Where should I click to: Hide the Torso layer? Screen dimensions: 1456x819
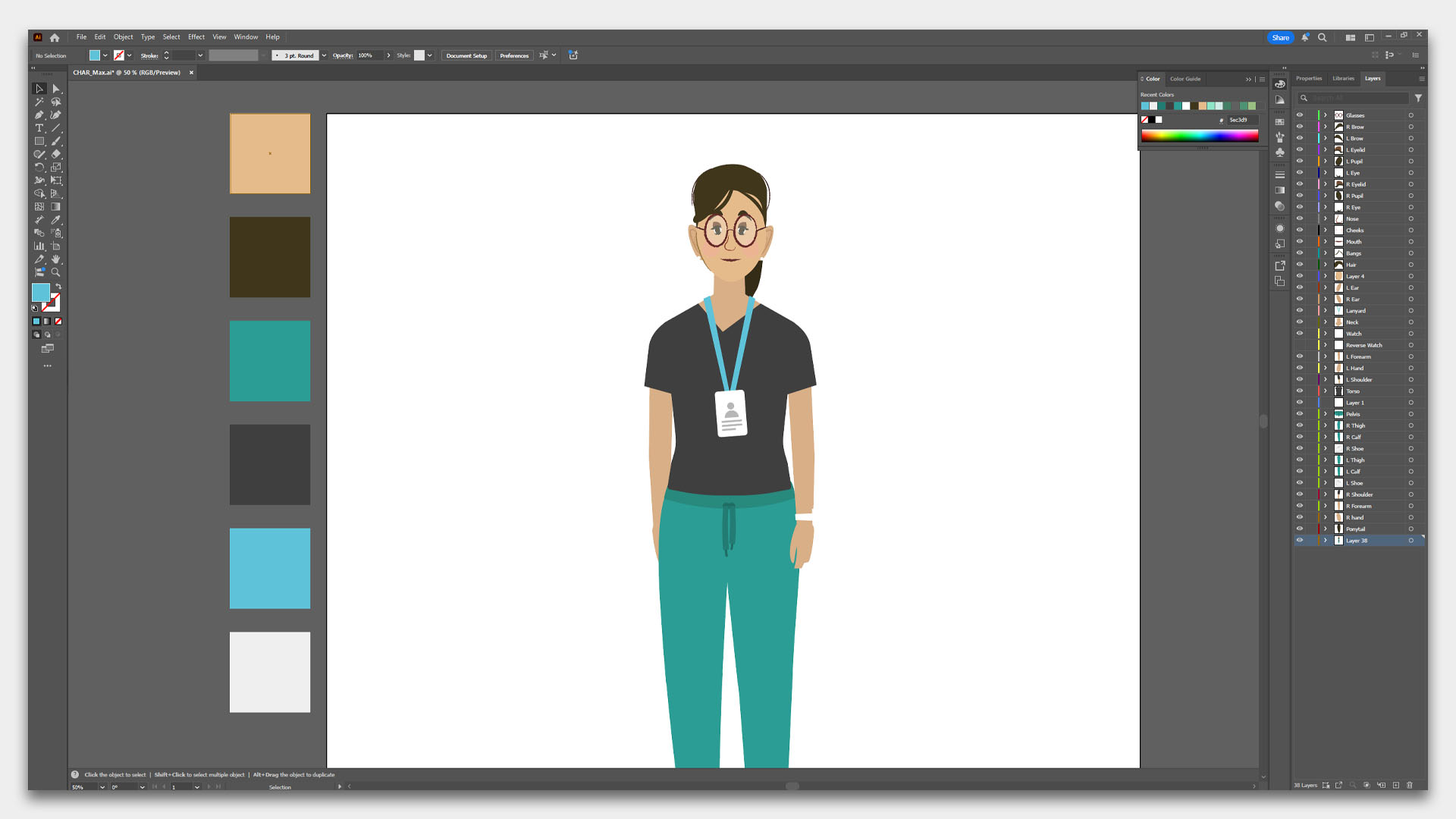coord(1300,391)
